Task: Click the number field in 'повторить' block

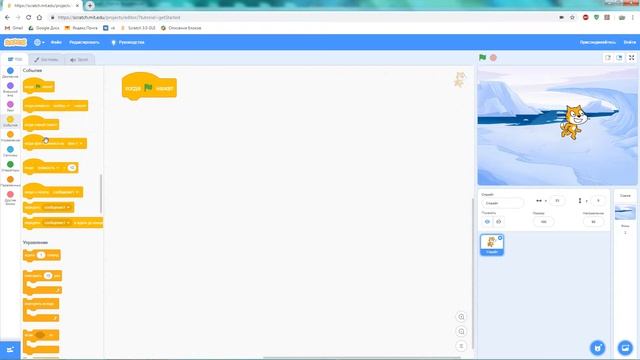Action: (48, 276)
